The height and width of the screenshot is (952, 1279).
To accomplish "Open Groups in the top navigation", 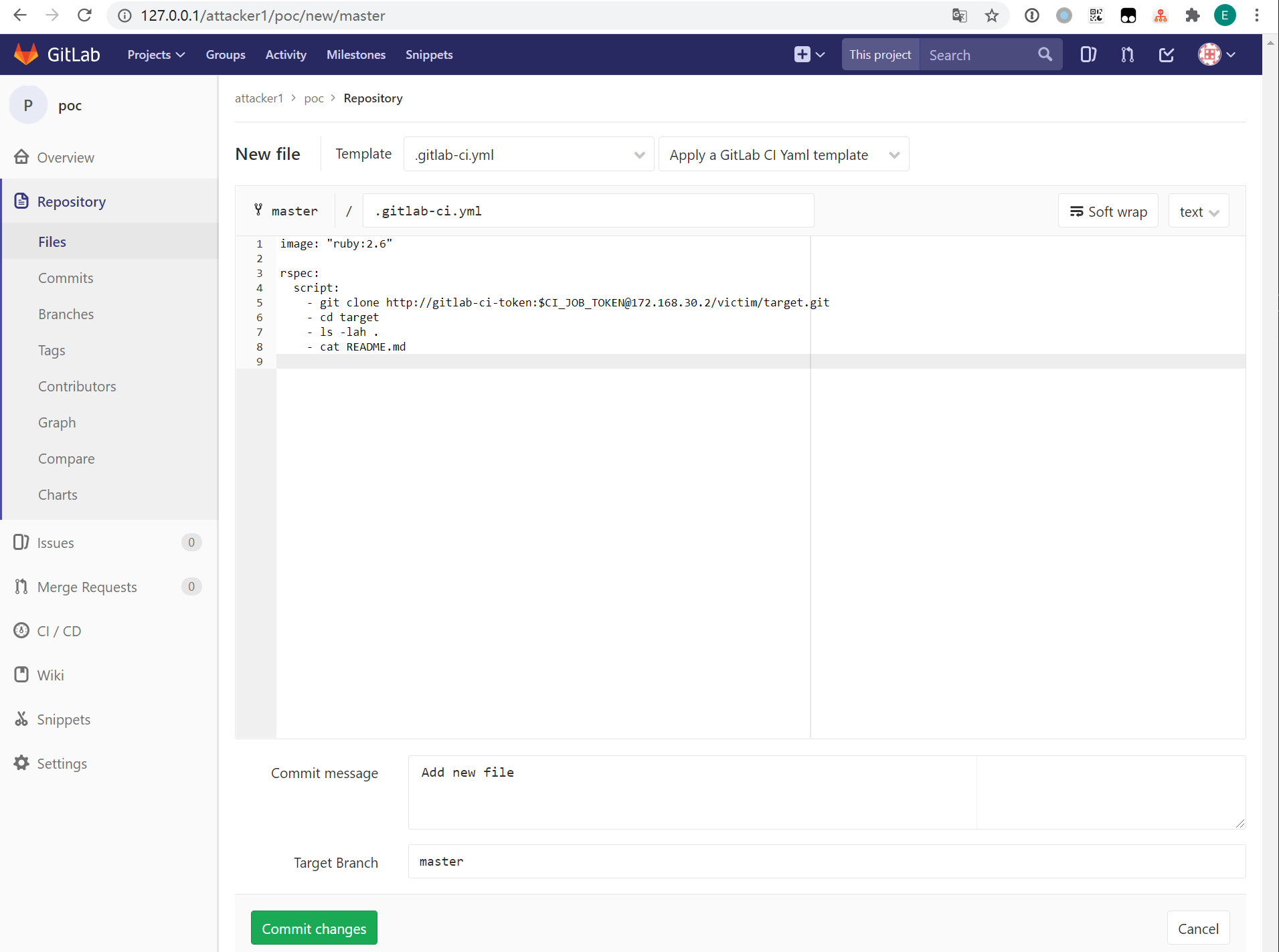I will click(226, 55).
